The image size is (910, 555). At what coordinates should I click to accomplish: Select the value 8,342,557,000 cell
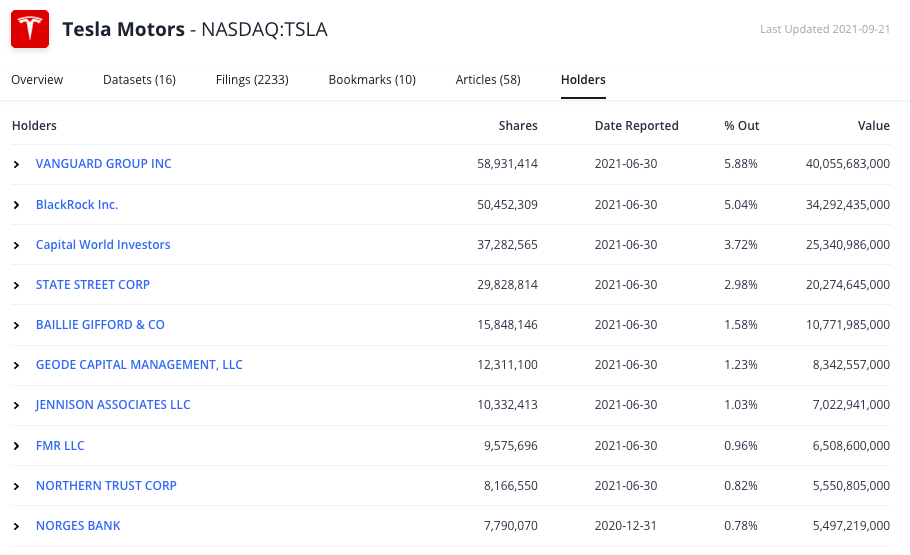851,365
